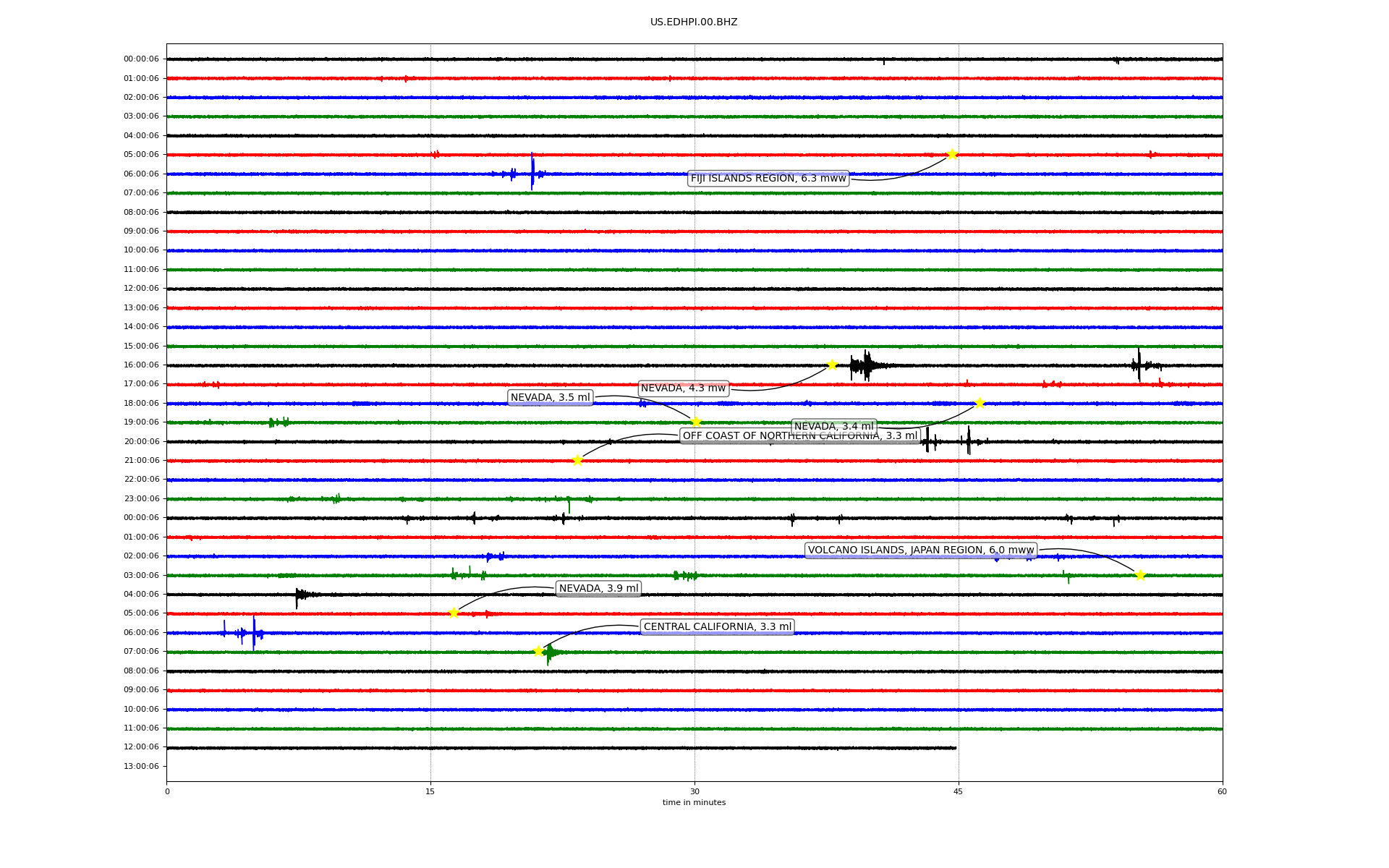Click the Northern California offshore star marker
This screenshot has height=868, width=1389.
[x=577, y=460]
